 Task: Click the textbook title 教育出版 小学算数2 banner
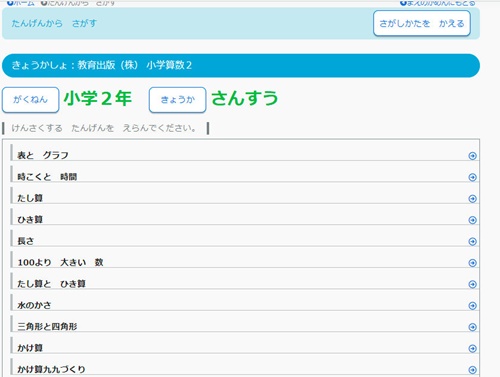click(241, 65)
